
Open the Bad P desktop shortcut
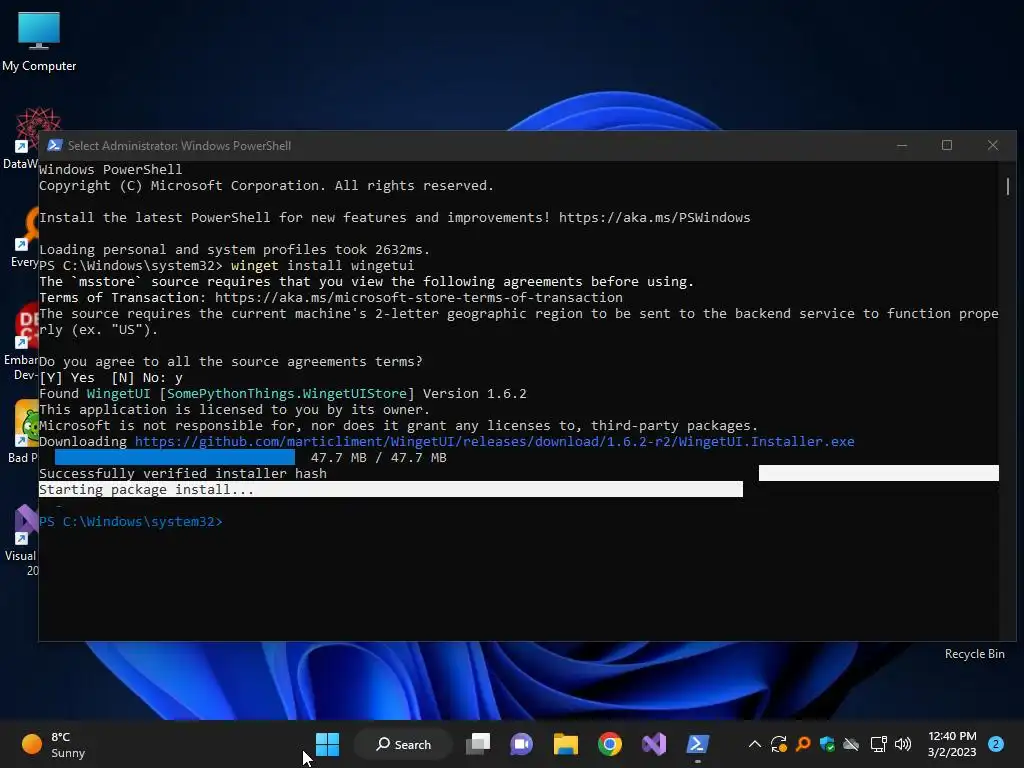(x=24, y=431)
